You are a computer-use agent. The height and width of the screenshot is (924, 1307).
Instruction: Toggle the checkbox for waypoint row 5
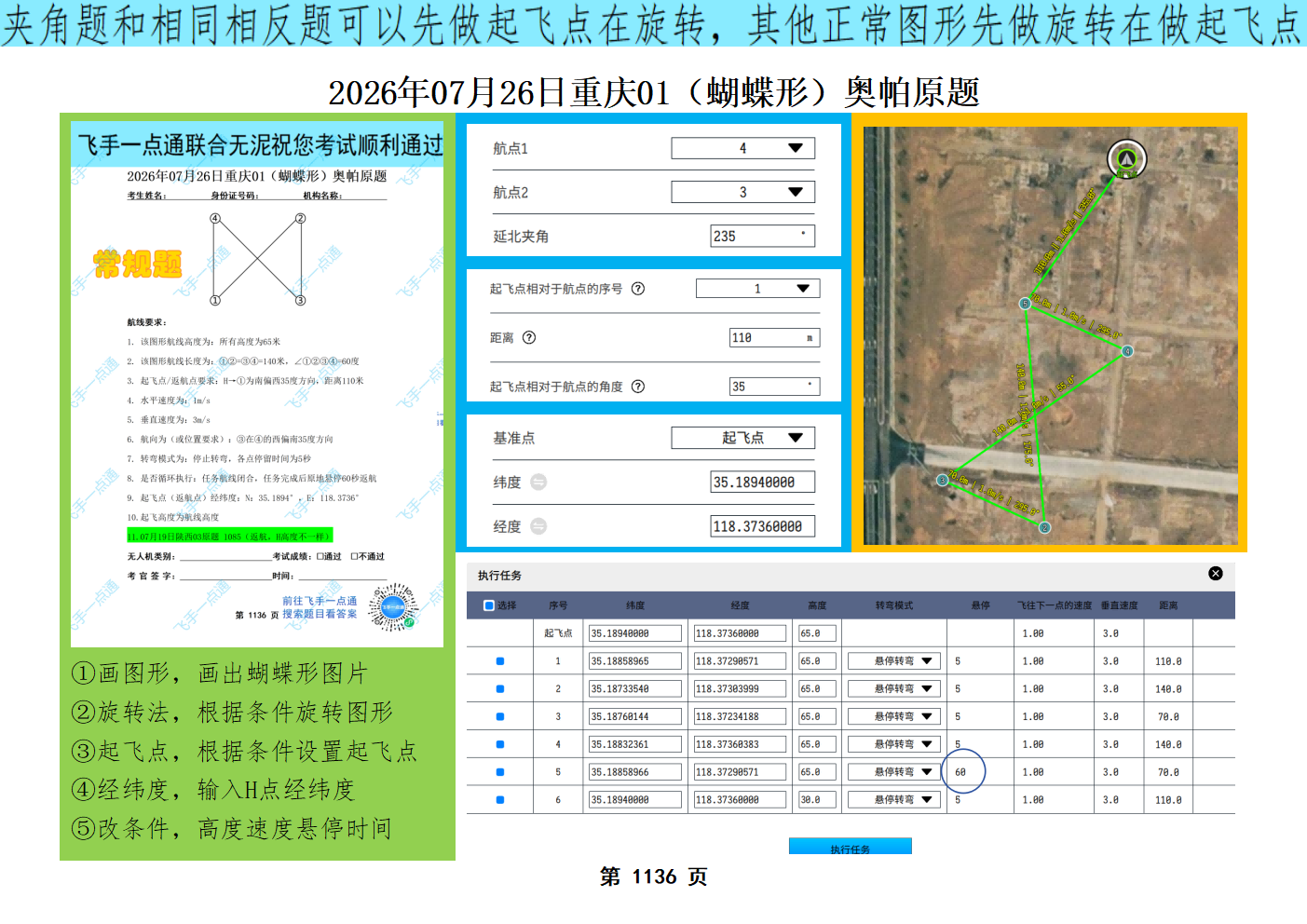point(500,772)
